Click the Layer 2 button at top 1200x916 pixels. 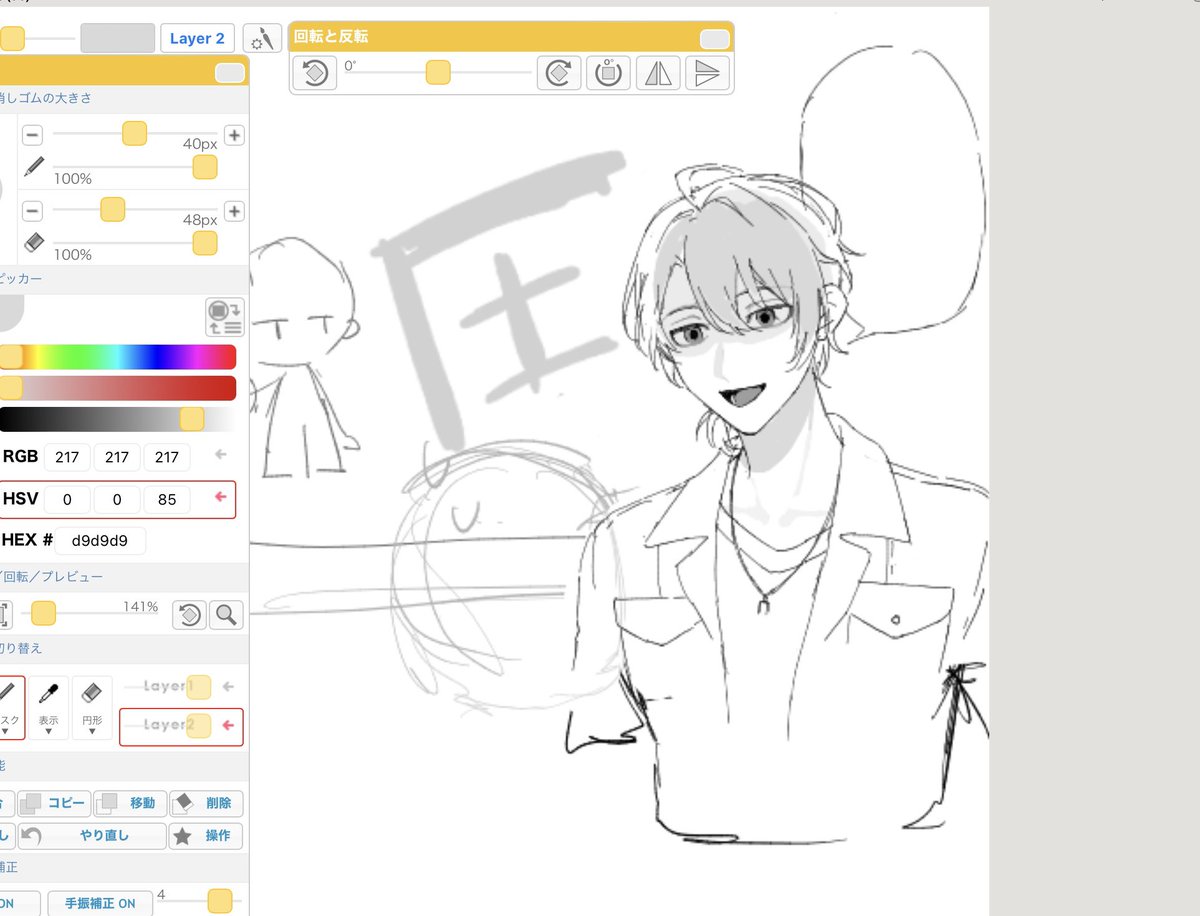click(x=197, y=39)
